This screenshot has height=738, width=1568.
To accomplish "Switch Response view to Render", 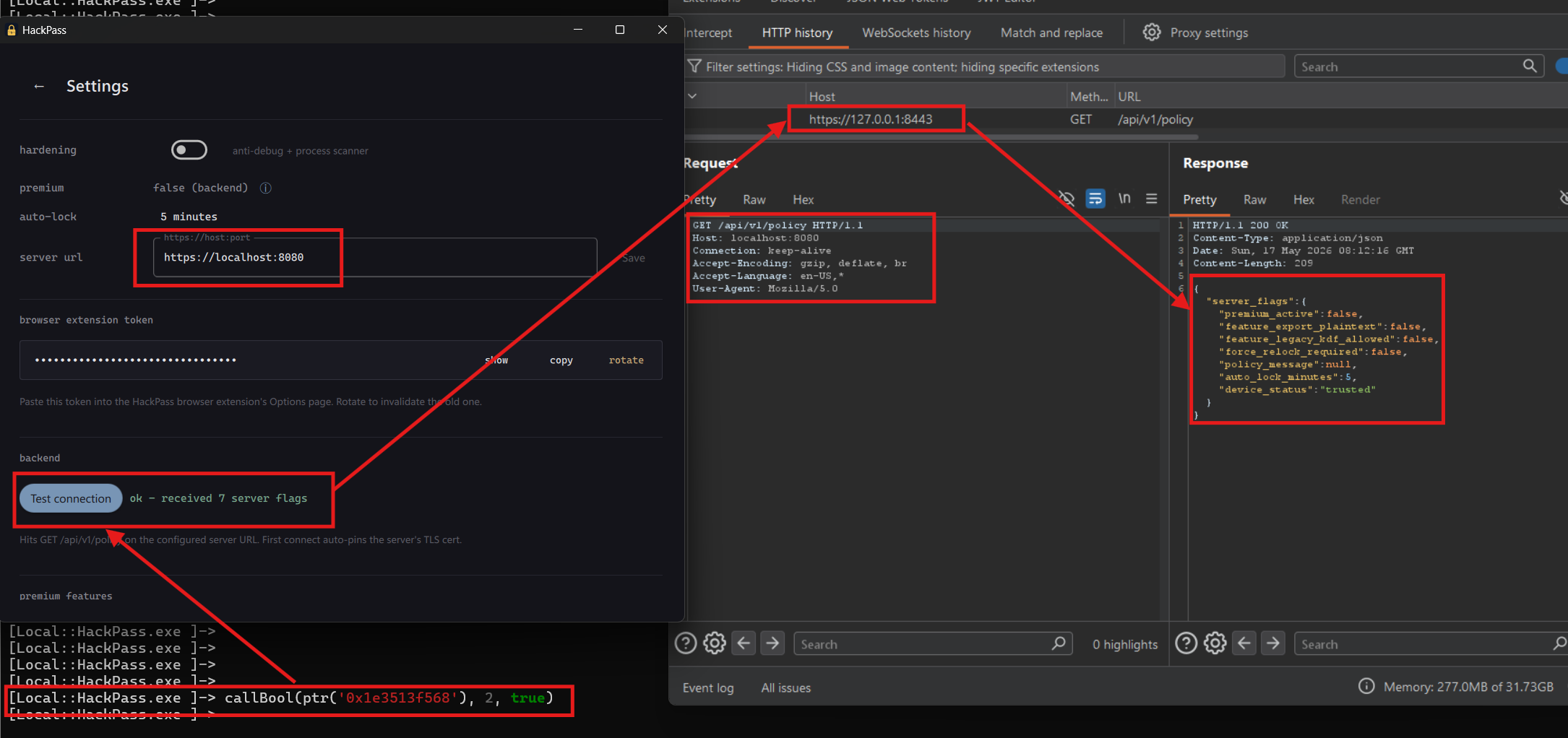I will (x=1361, y=200).
